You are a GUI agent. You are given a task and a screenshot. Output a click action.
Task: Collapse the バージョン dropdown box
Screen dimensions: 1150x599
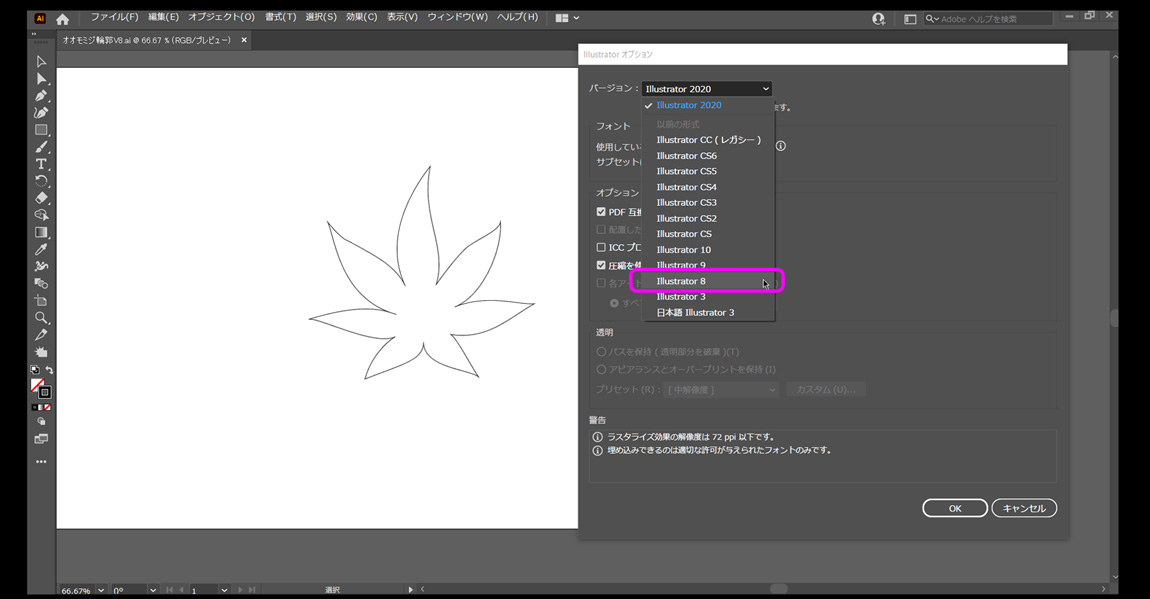(706, 89)
